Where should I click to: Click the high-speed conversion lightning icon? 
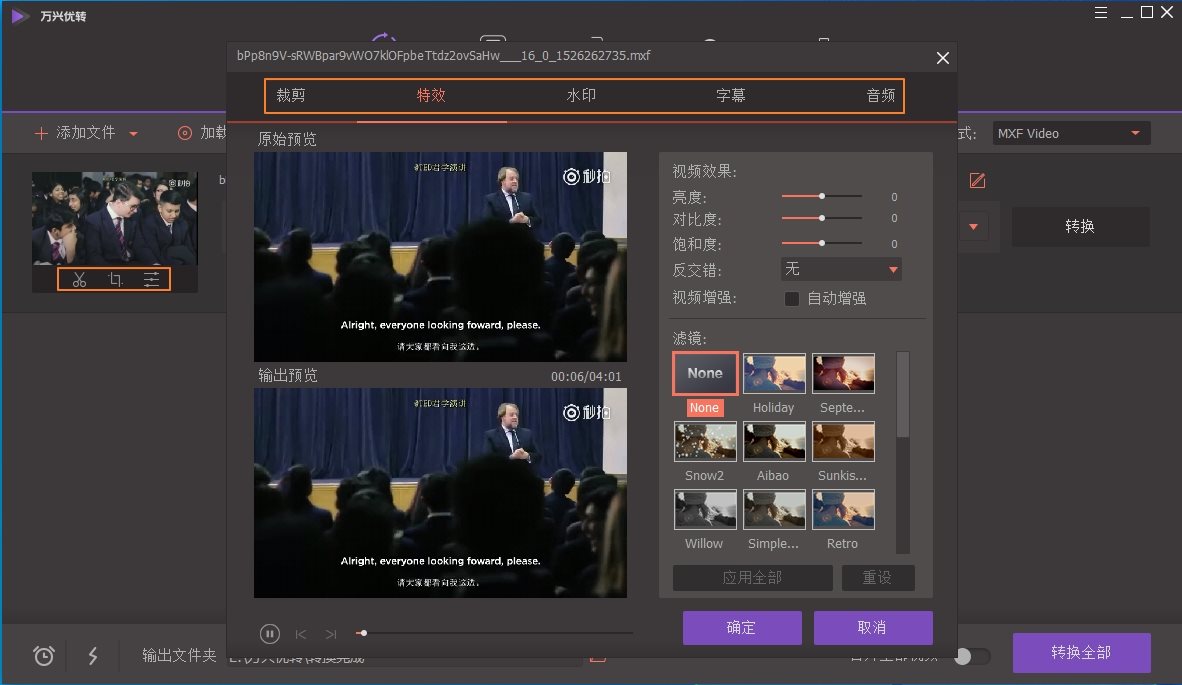[x=93, y=656]
